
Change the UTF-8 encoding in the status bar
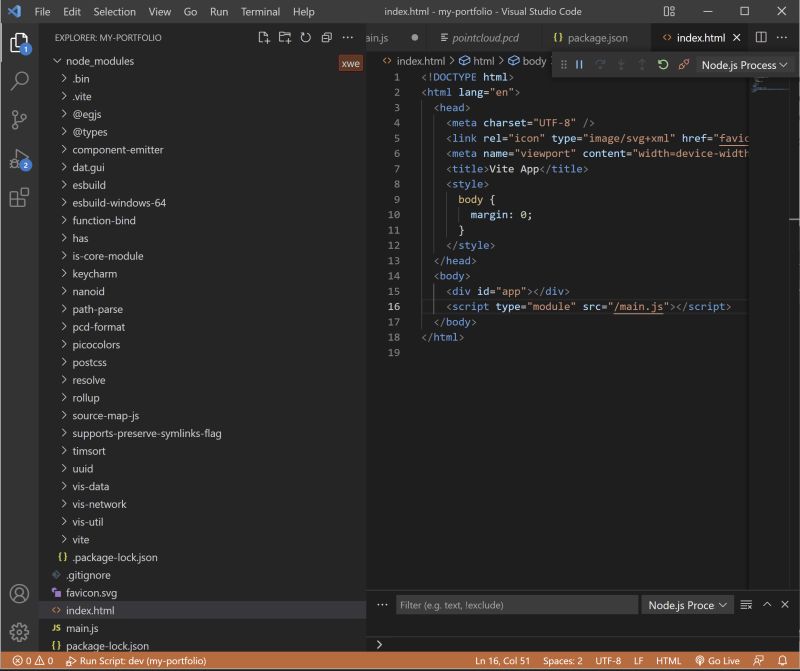[x=609, y=661]
